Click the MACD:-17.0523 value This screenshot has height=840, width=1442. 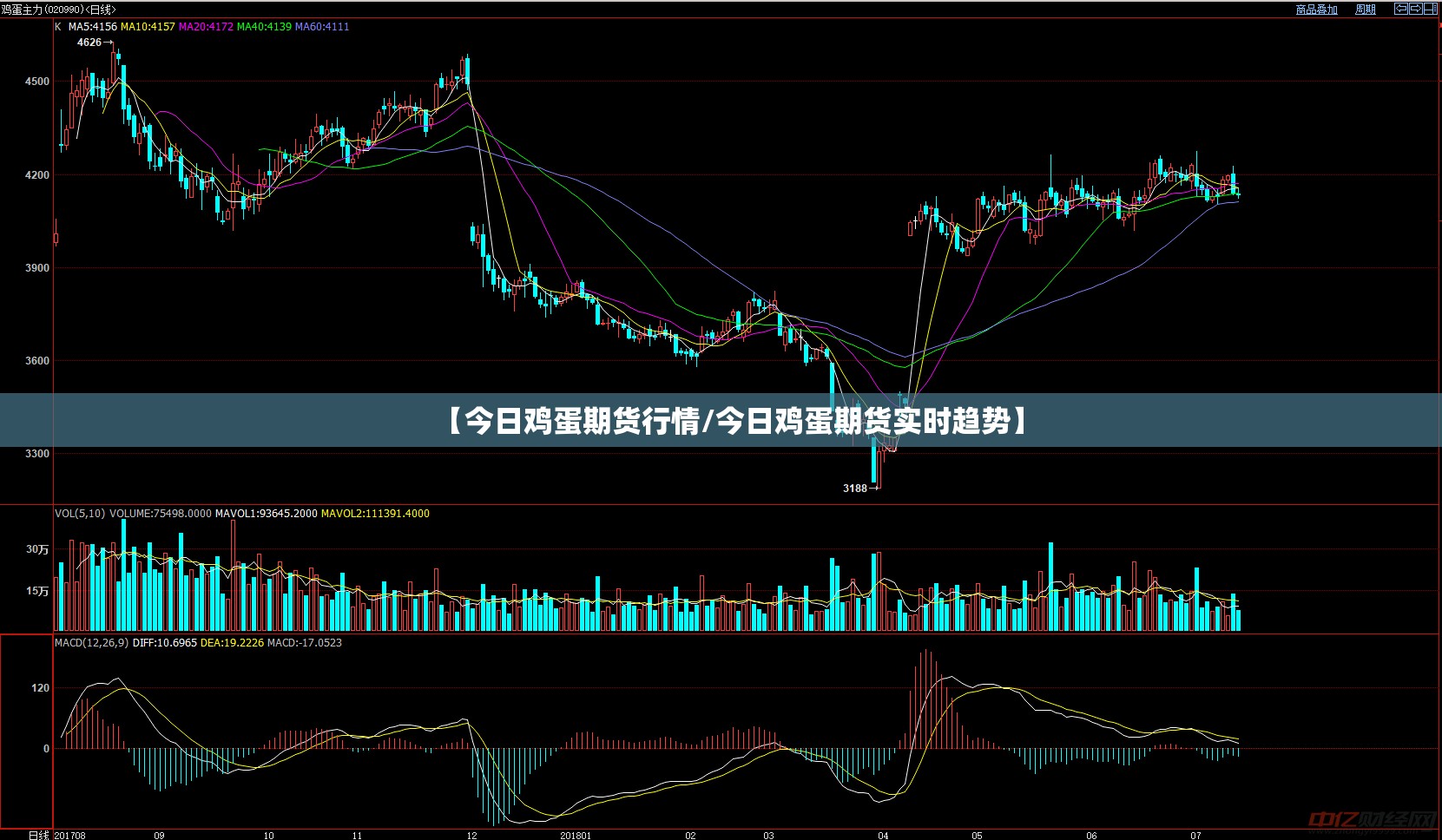coord(305,643)
